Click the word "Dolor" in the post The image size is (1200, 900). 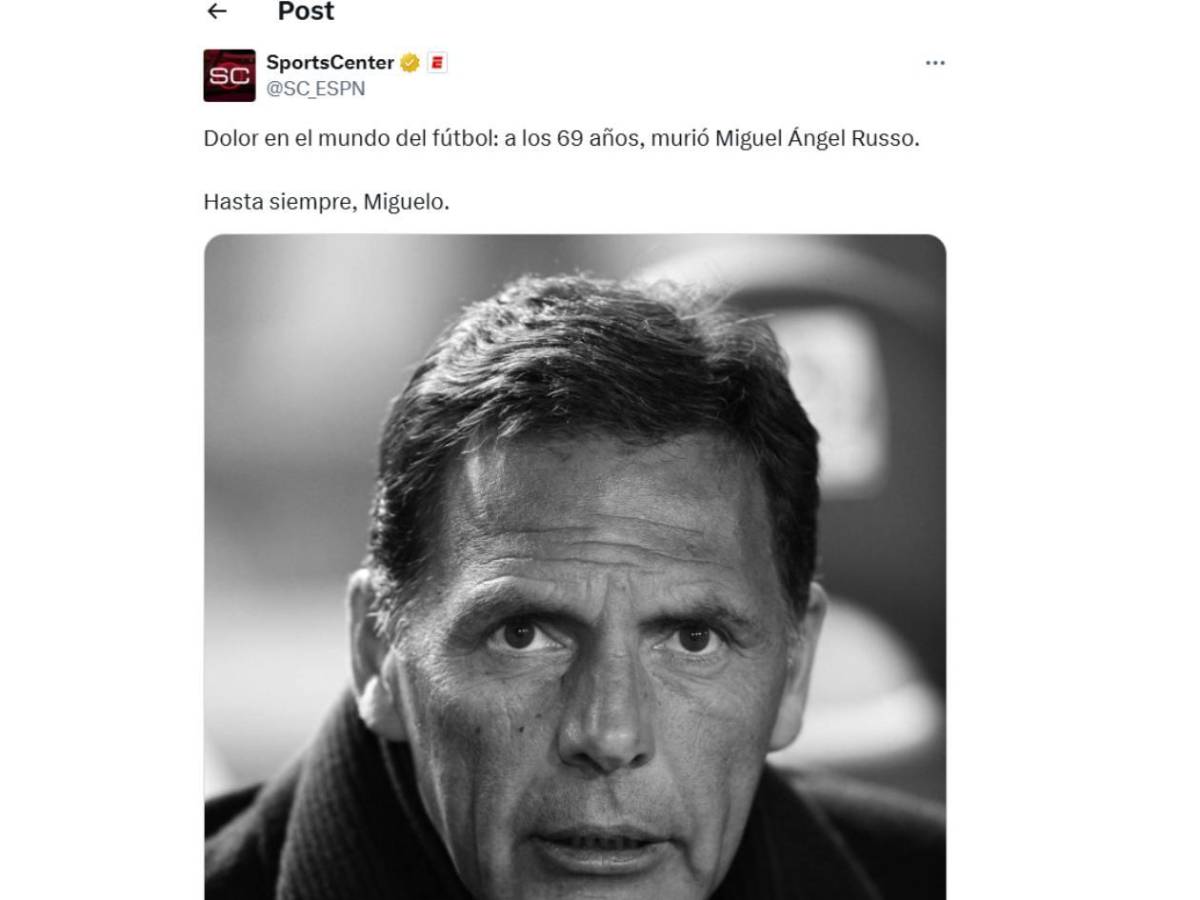[231, 139]
